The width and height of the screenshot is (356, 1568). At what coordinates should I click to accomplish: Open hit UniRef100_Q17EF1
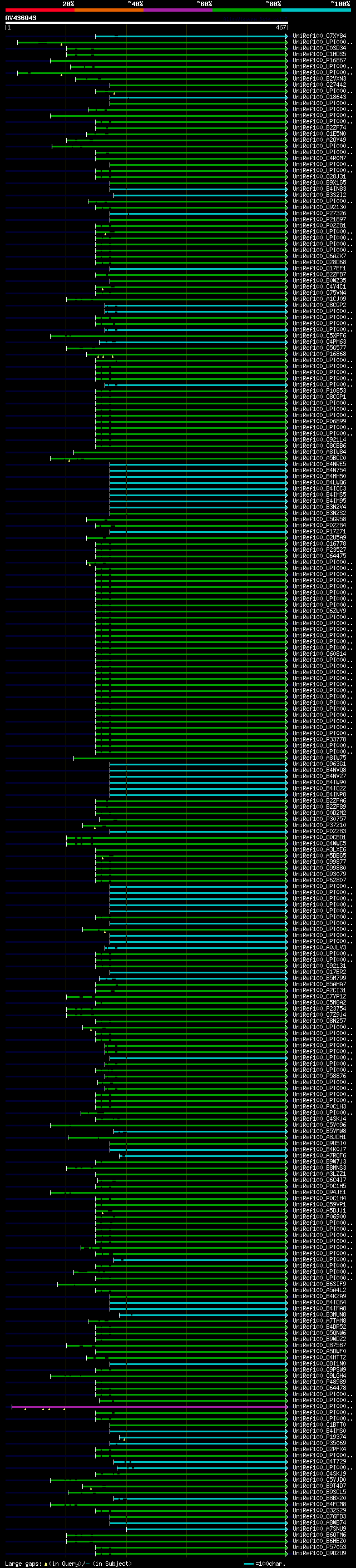[319, 269]
